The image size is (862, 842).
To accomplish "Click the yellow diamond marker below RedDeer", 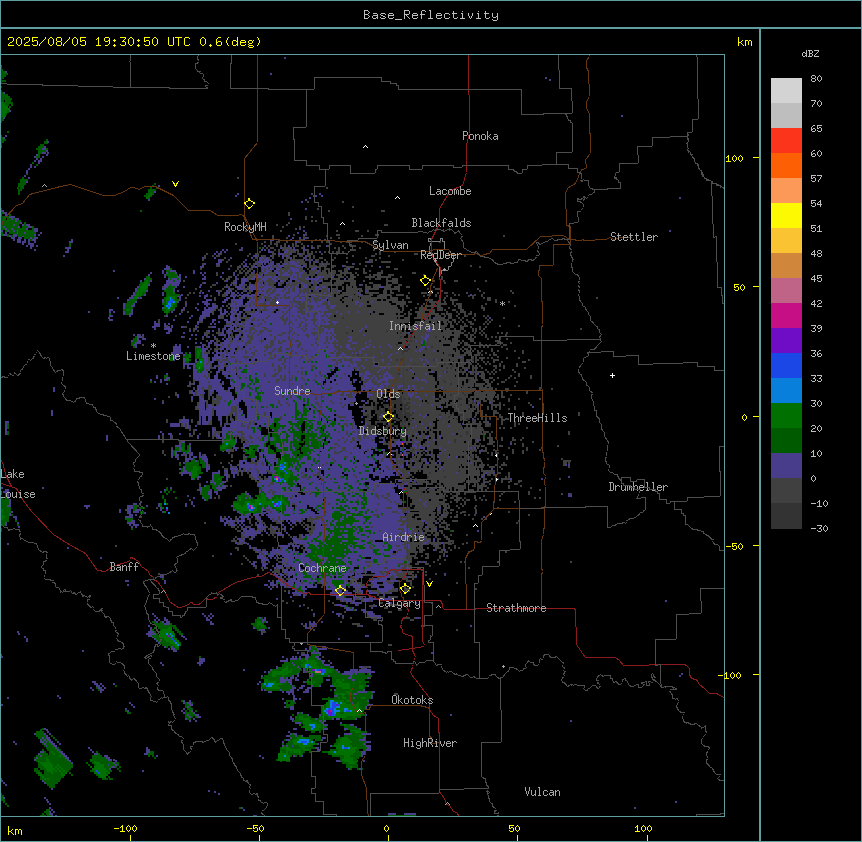I will (425, 281).
